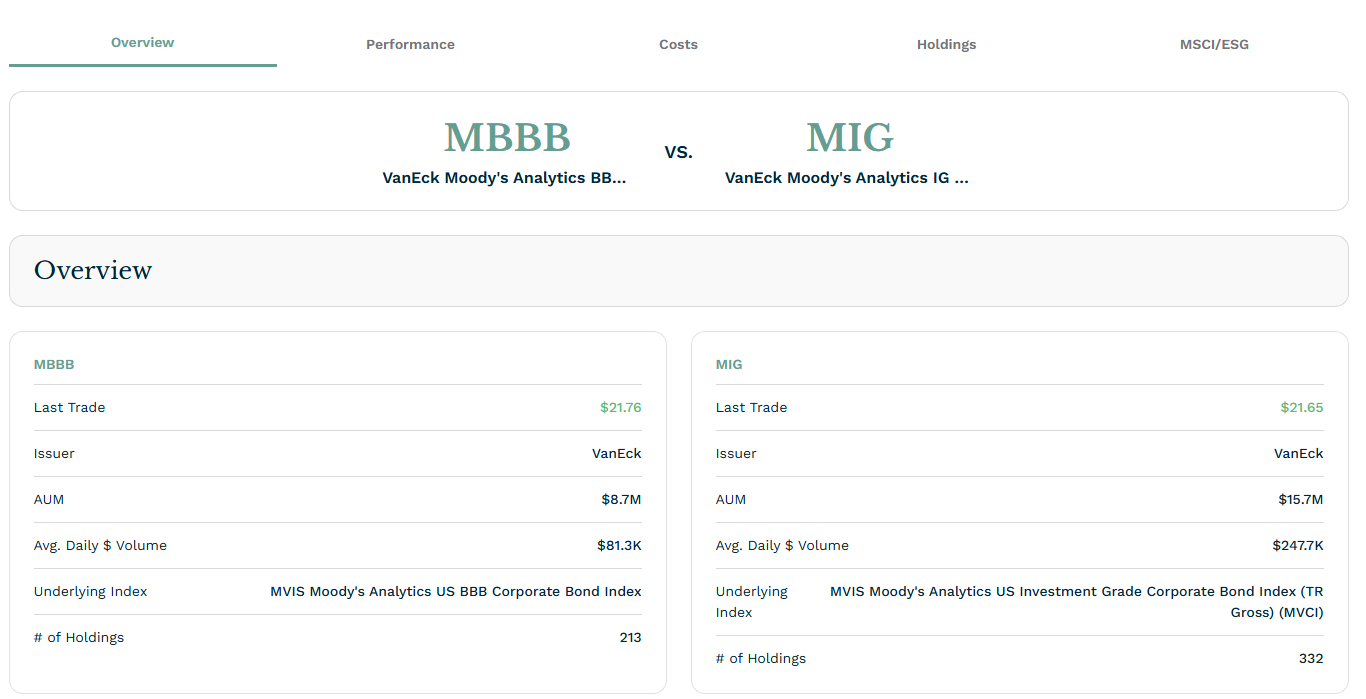Click MBBB AUM value $8.7M
The height and width of the screenshot is (699, 1366).
[621, 500]
